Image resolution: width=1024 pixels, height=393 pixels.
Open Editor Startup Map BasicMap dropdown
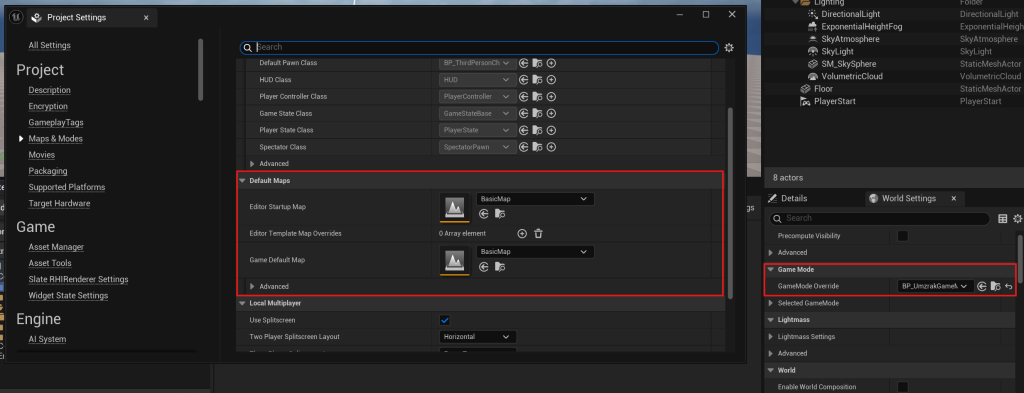point(535,198)
